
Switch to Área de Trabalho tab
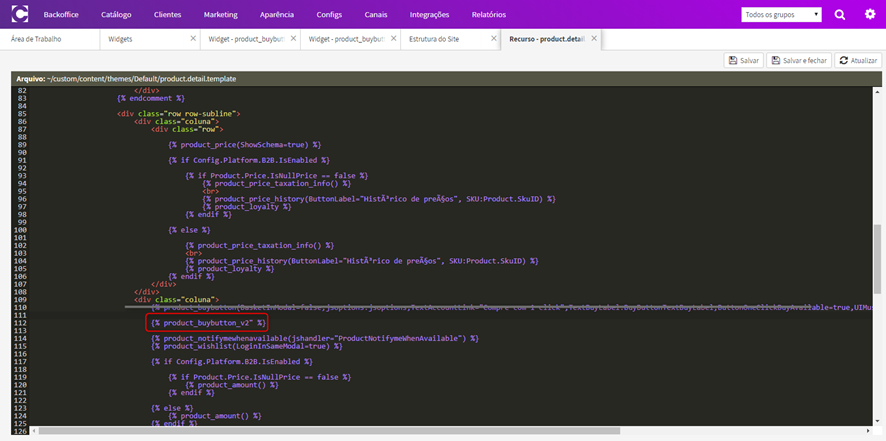click(x=36, y=39)
